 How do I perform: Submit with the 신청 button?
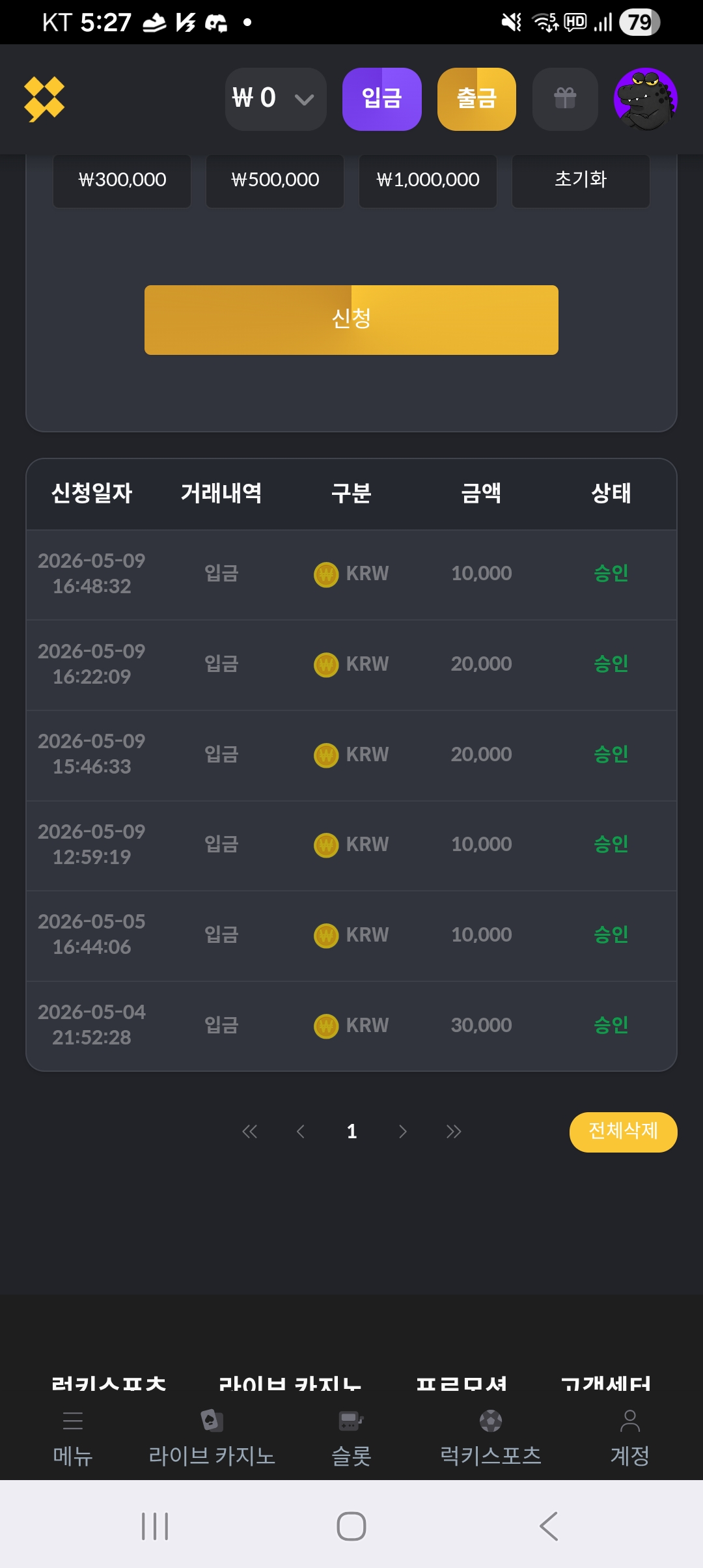[x=351, y=320]
